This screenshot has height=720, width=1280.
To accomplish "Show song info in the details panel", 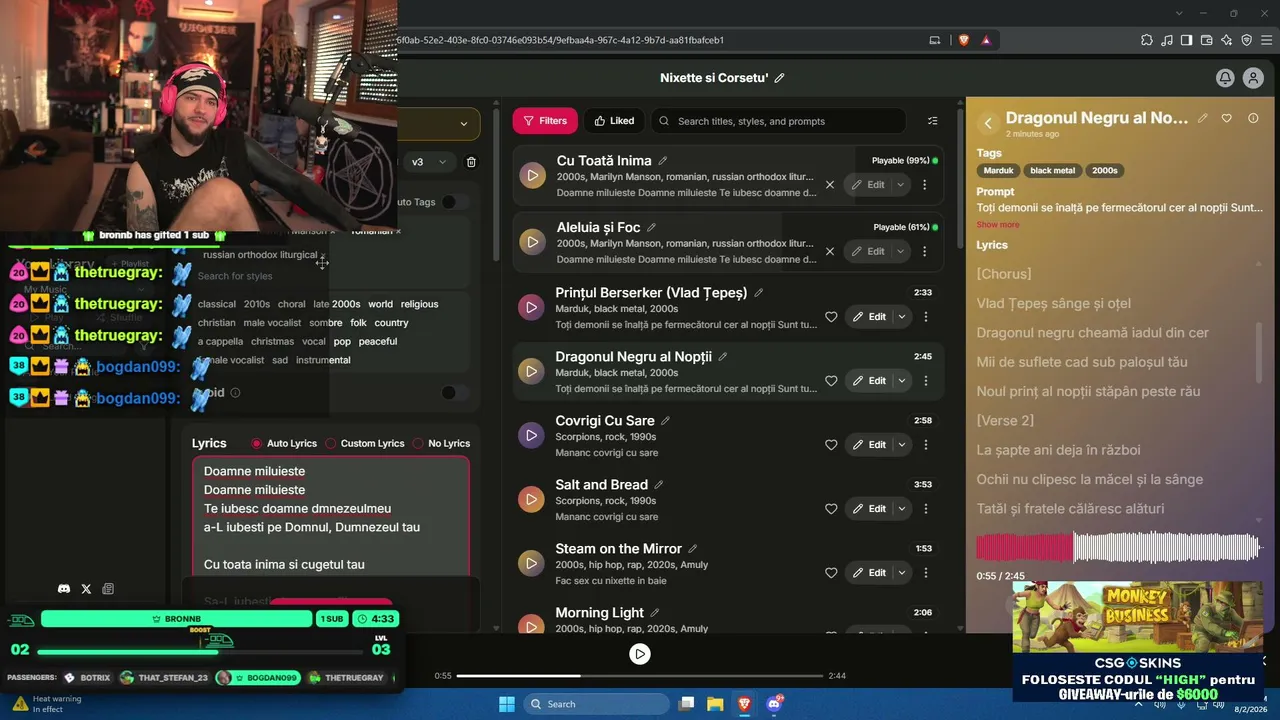I will pyautogui.click(x=1253, y=118).
